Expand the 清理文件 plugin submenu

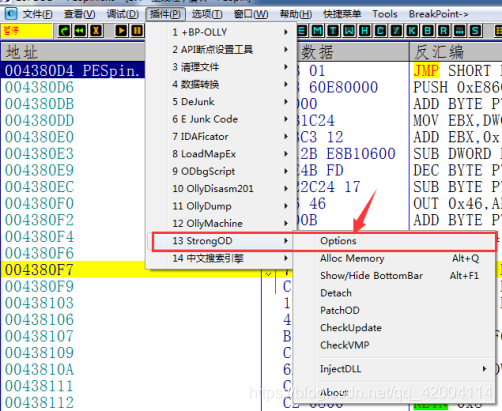221,67
